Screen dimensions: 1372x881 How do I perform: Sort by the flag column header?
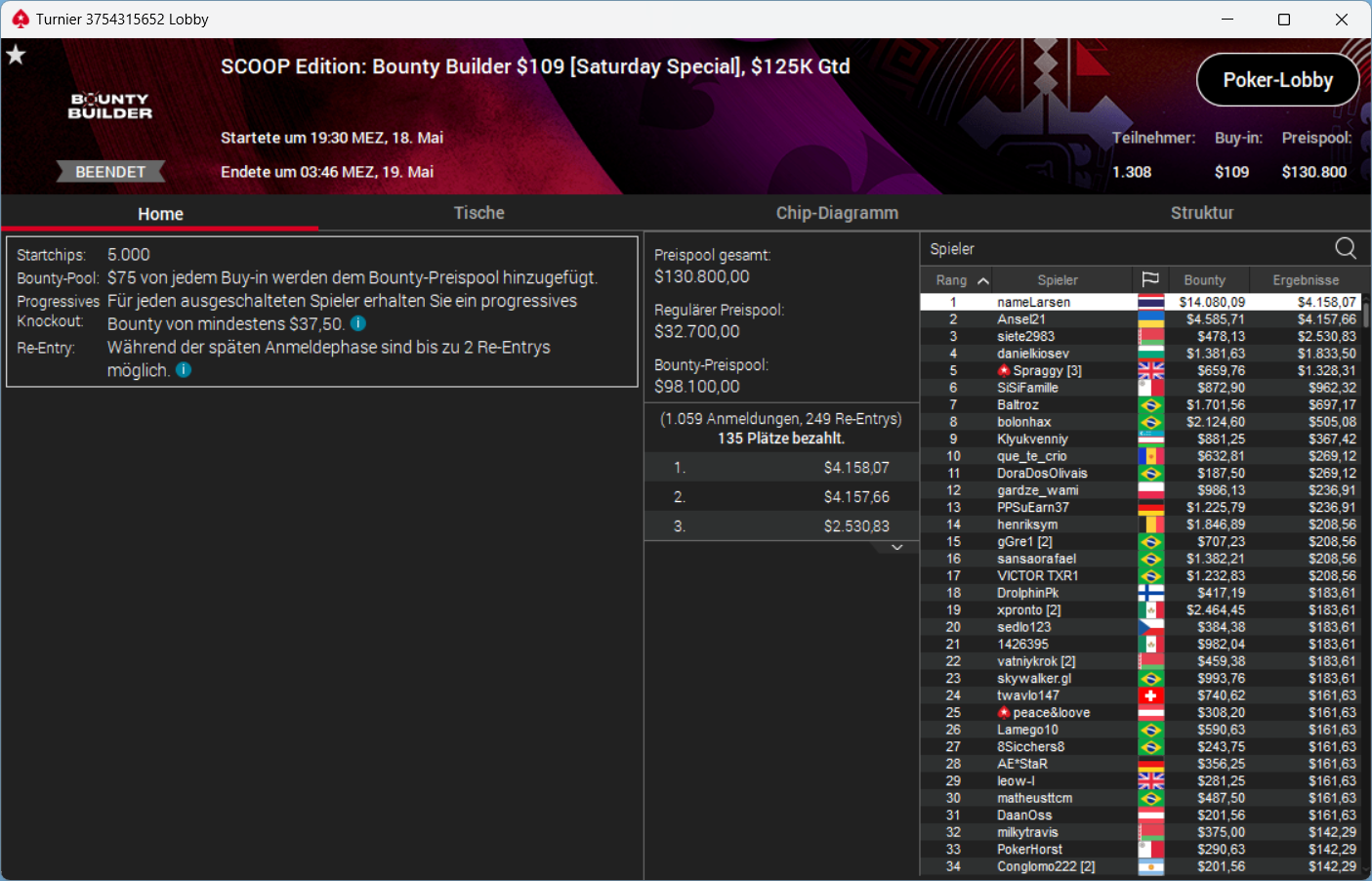click(x=1150, y=280)
